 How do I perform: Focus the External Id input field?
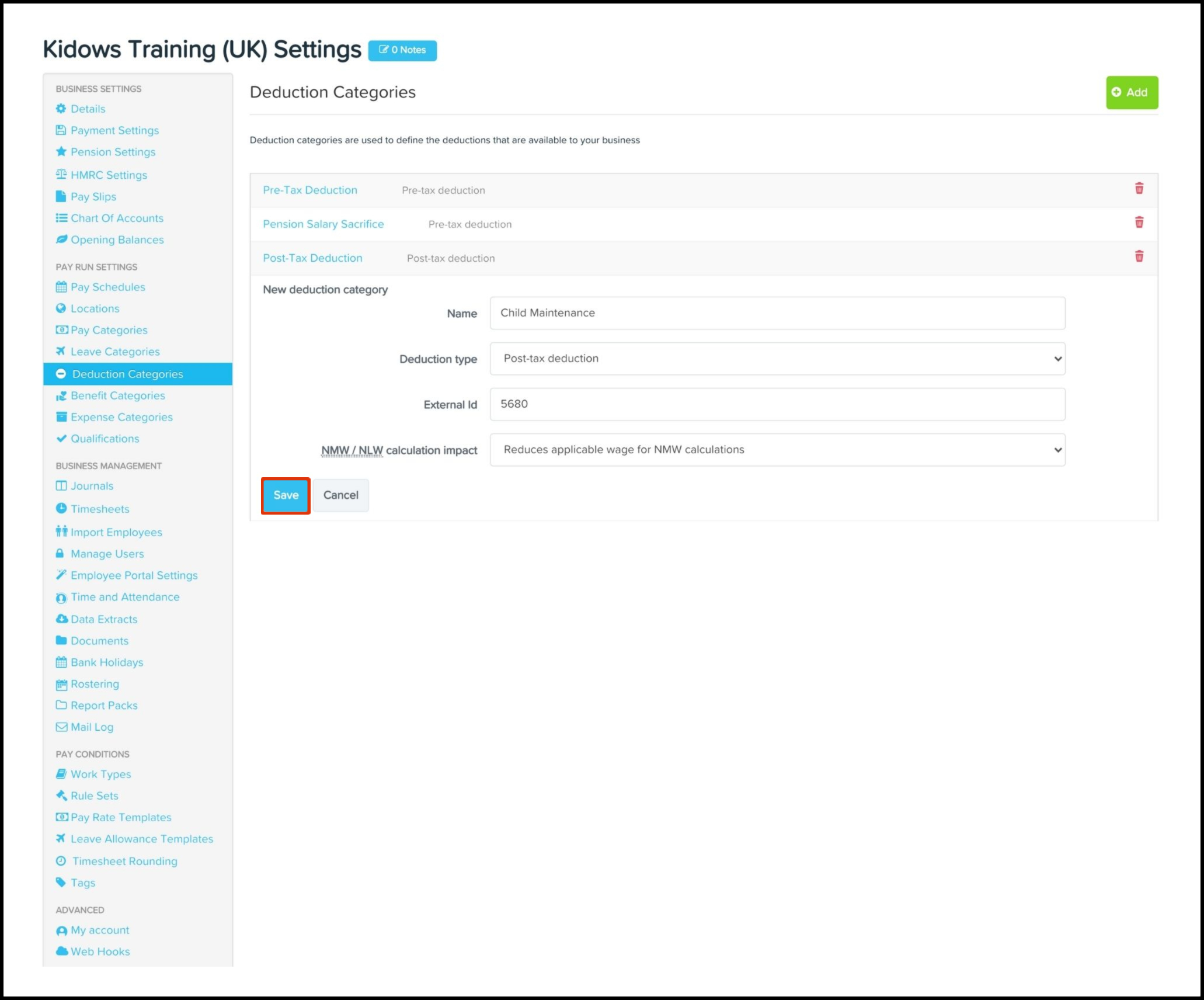click(777, 404)
